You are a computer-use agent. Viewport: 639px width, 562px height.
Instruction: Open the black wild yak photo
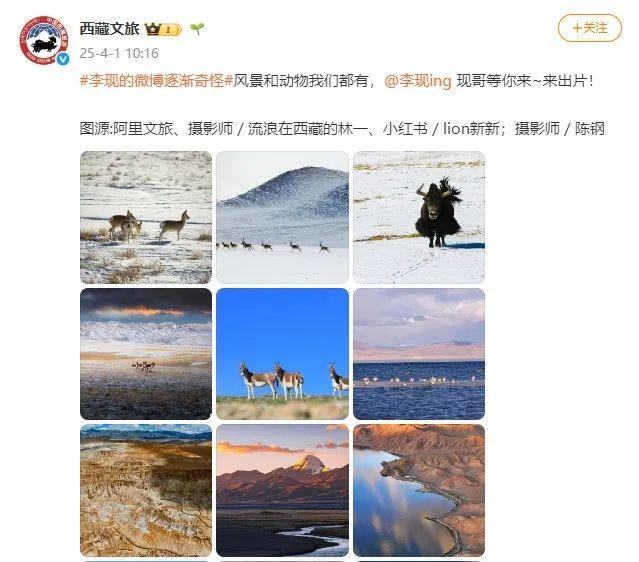coord(419,217)
